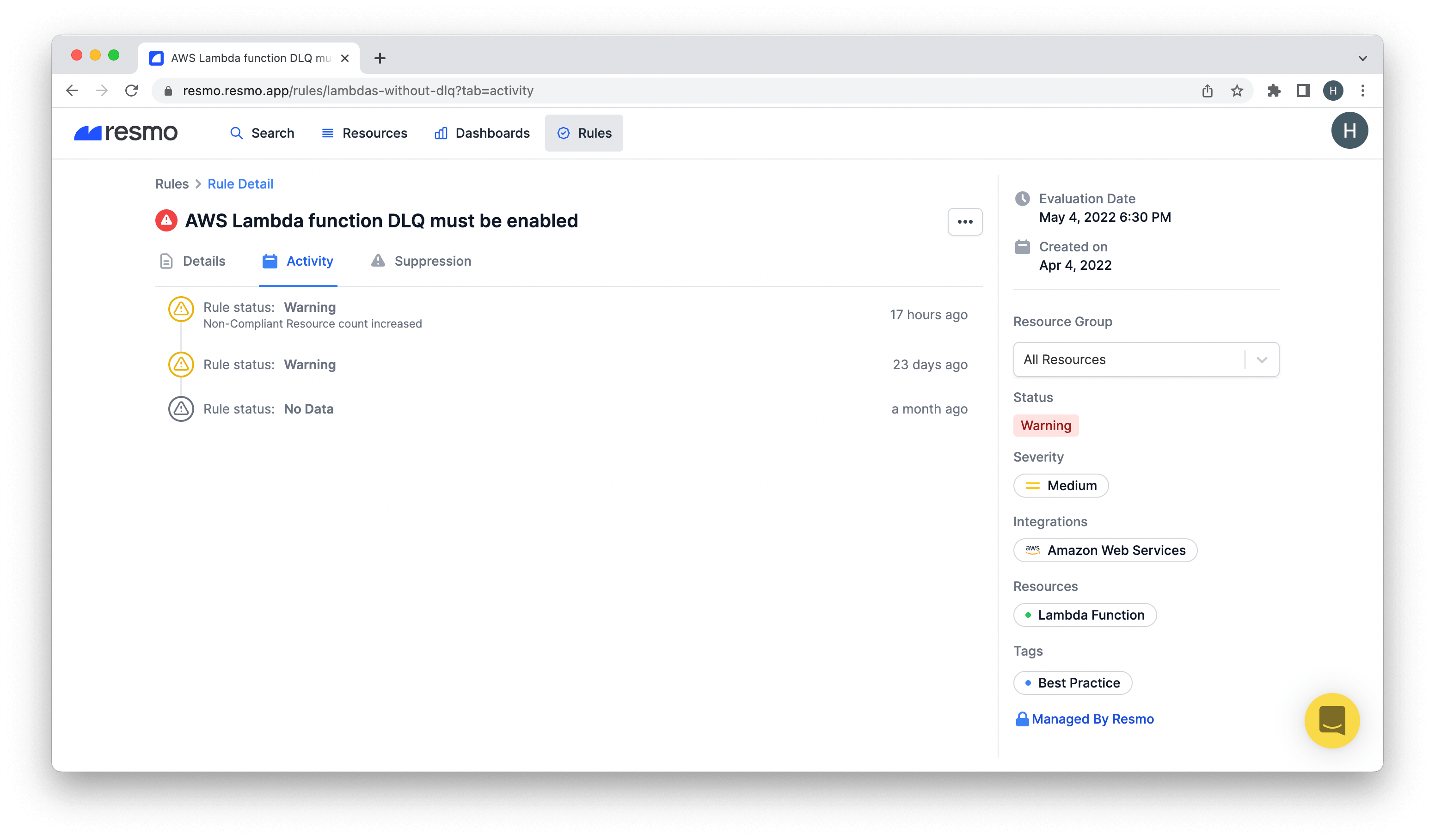
Task: Click the warning icon of the 17 hours ago entry
Action: point(181,309)
